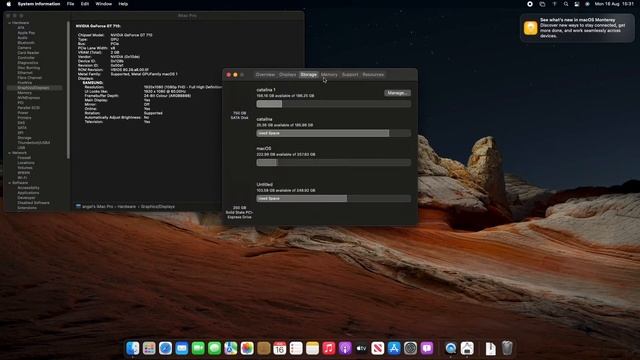Select Wi-Fi under Network

[x=22, y=178]
